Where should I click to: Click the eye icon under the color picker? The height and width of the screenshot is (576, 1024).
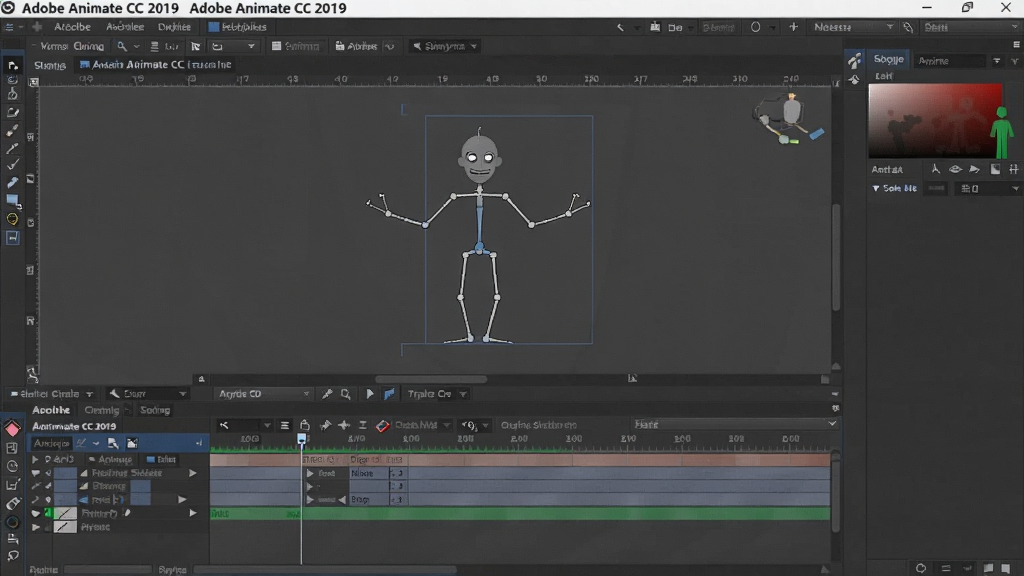[x=955, y=169]
